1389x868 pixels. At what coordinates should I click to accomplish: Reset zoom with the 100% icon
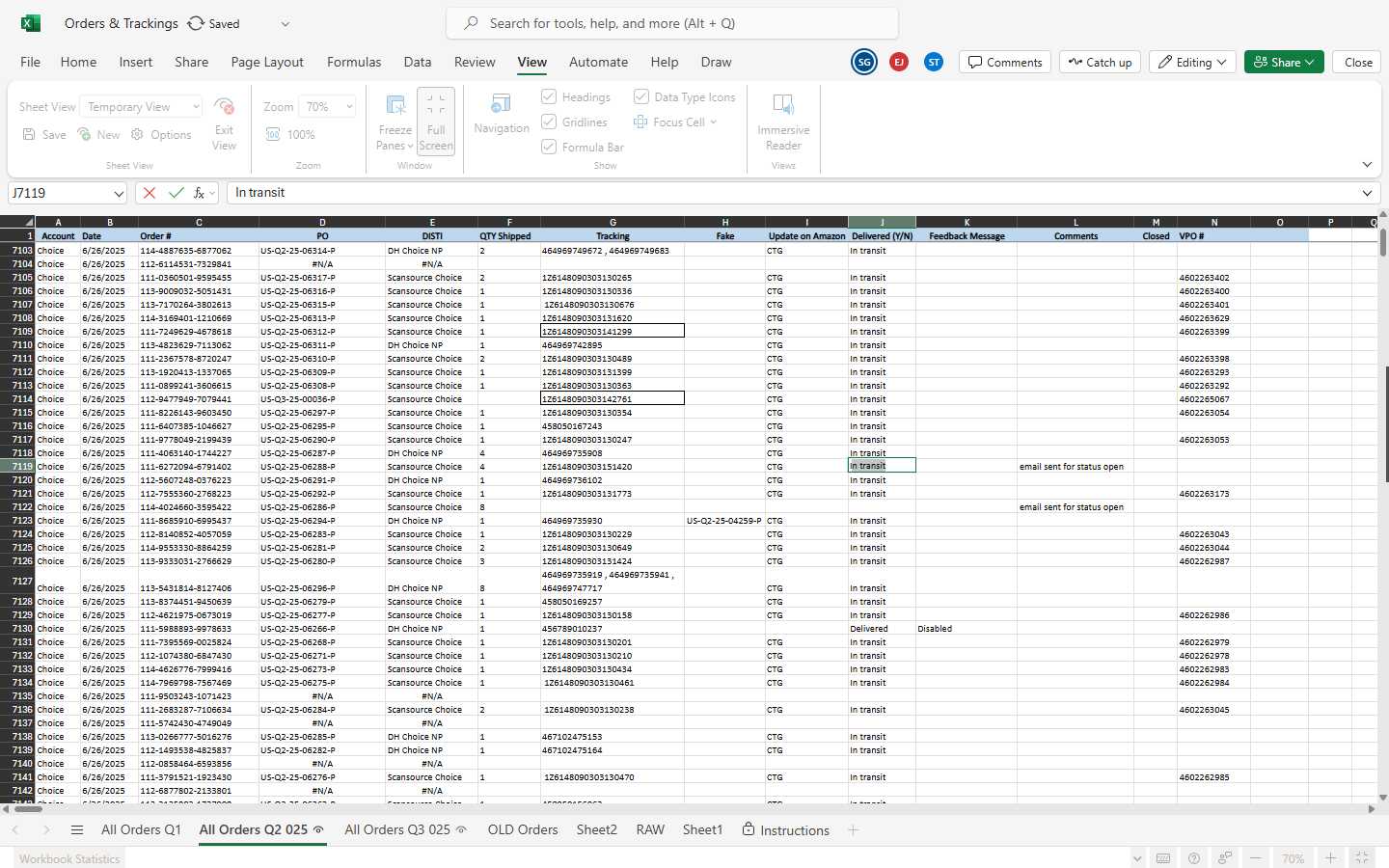pyautogui.click(x=273, y=134)
